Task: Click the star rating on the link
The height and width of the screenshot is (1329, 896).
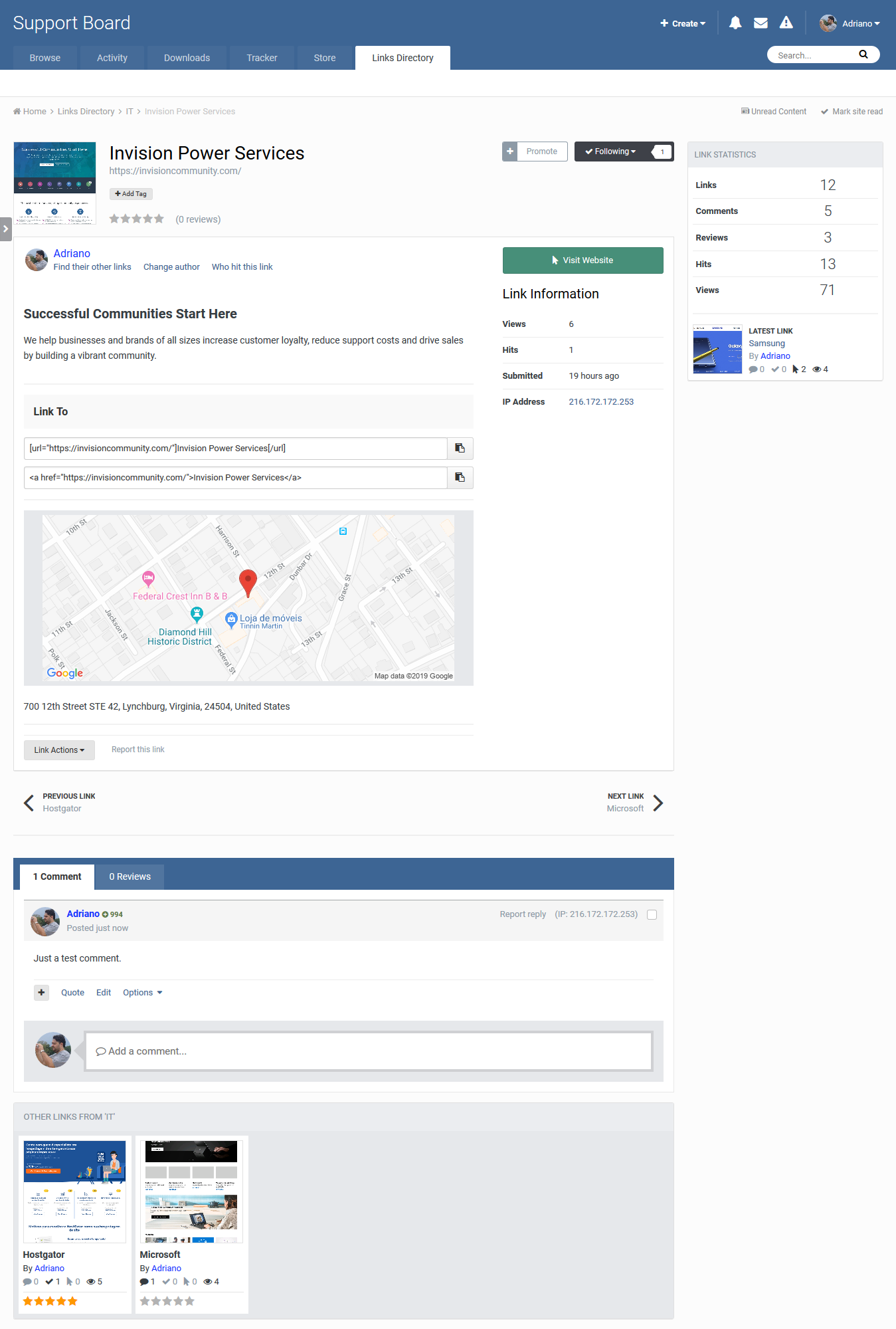Action: tap(137, 219)
